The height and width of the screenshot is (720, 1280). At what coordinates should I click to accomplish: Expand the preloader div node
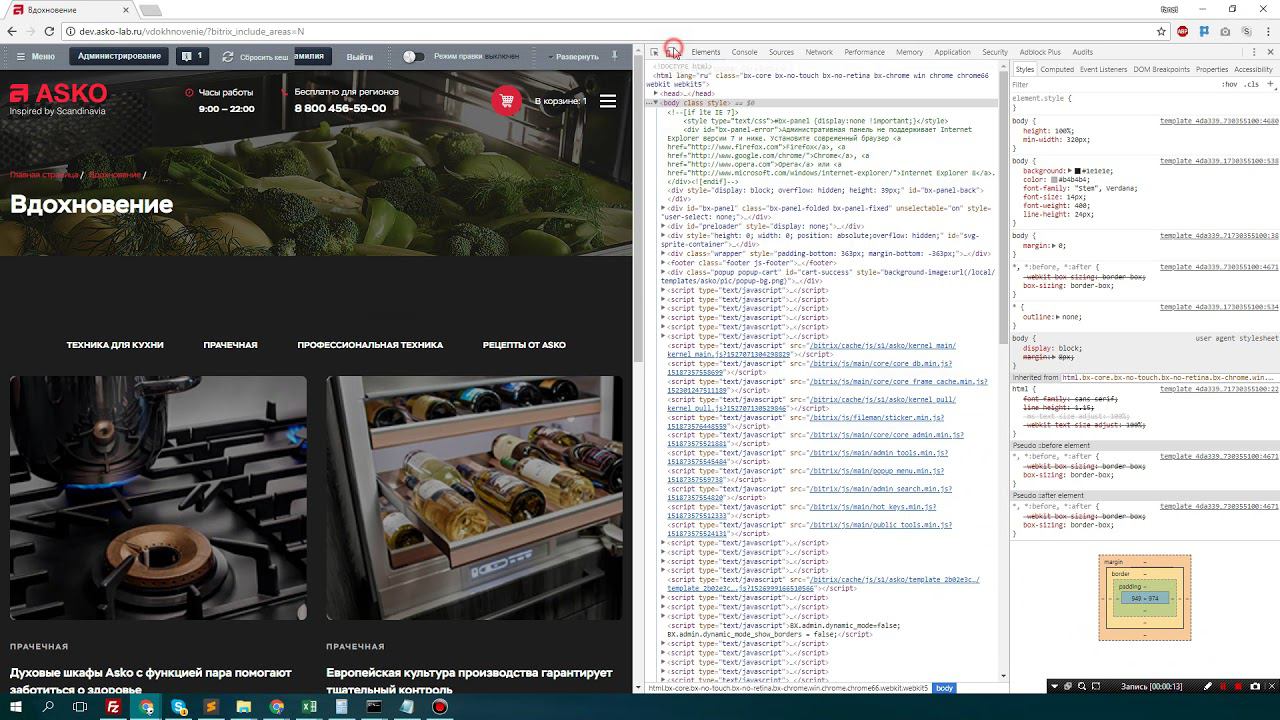[664, 226]
